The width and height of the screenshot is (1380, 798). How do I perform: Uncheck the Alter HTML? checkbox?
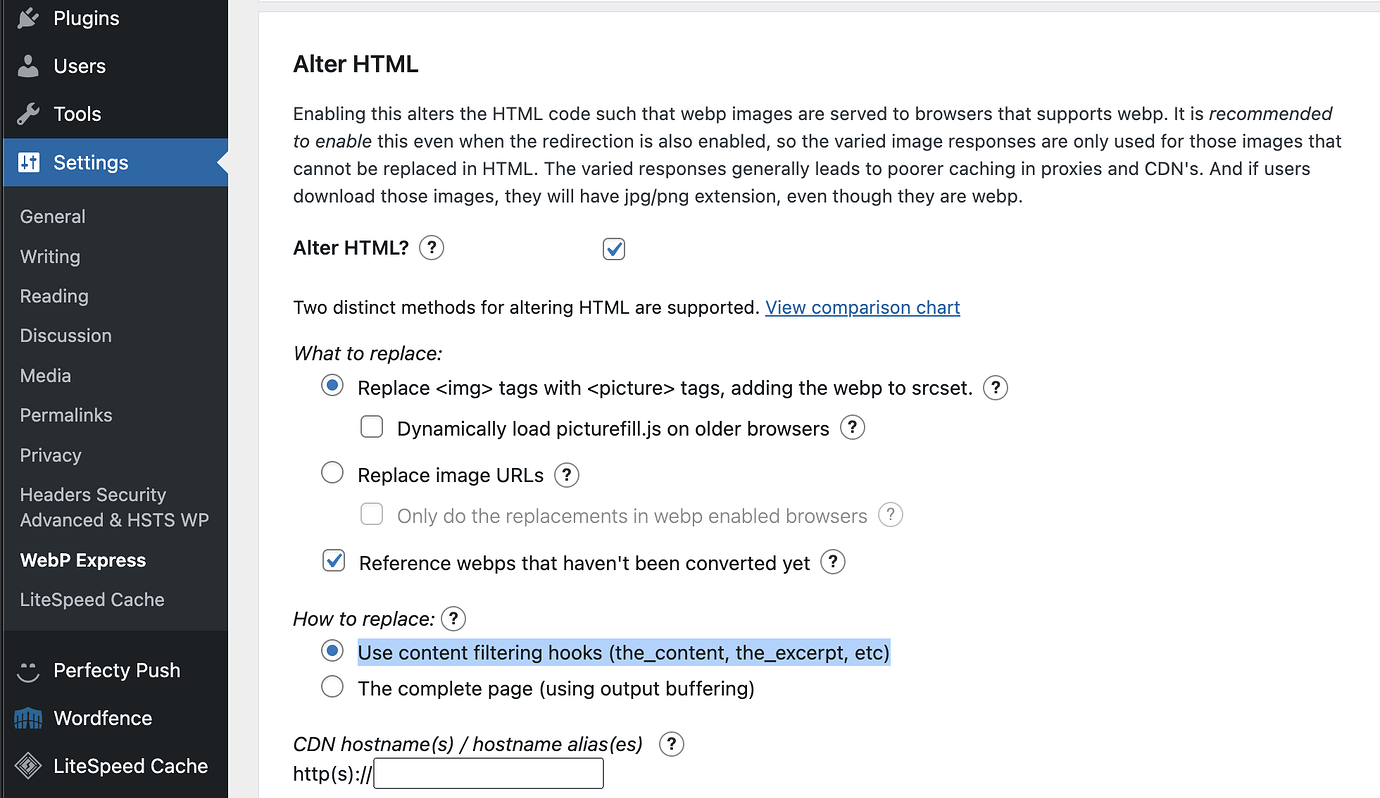point(614,249)
